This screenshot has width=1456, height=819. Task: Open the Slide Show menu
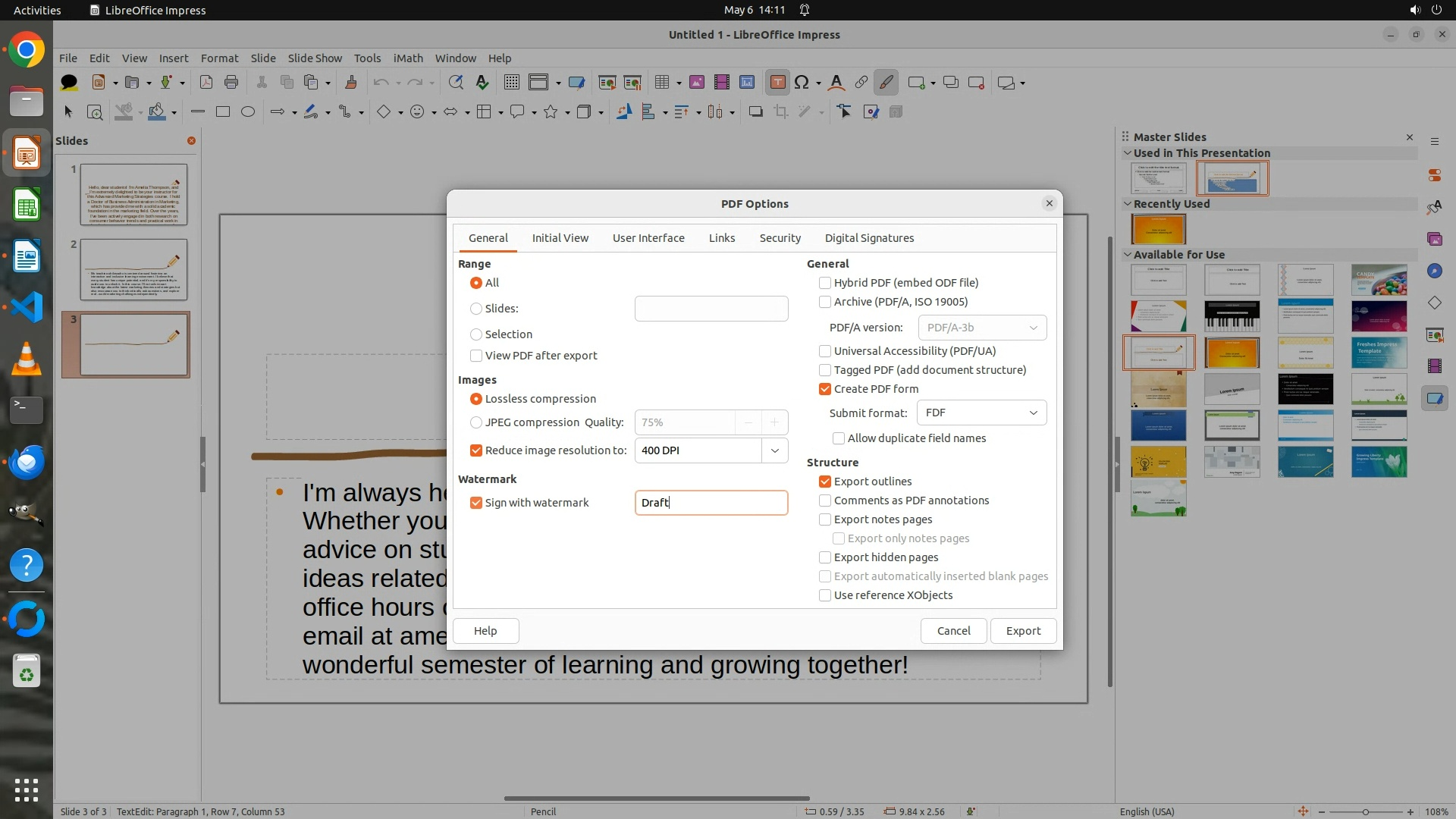(x=315, y=58)
